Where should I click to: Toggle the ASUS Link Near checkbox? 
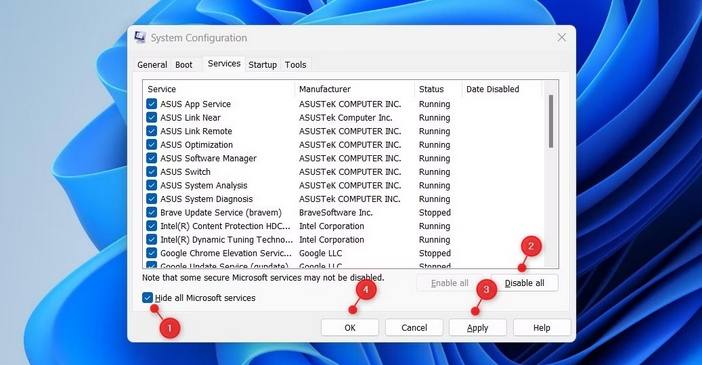click(x=151, y=117)
